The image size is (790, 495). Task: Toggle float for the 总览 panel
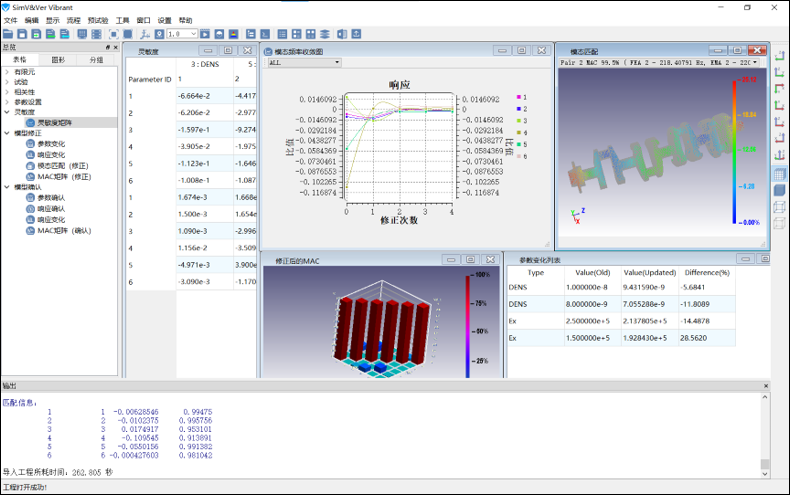[x=107, y=47]
